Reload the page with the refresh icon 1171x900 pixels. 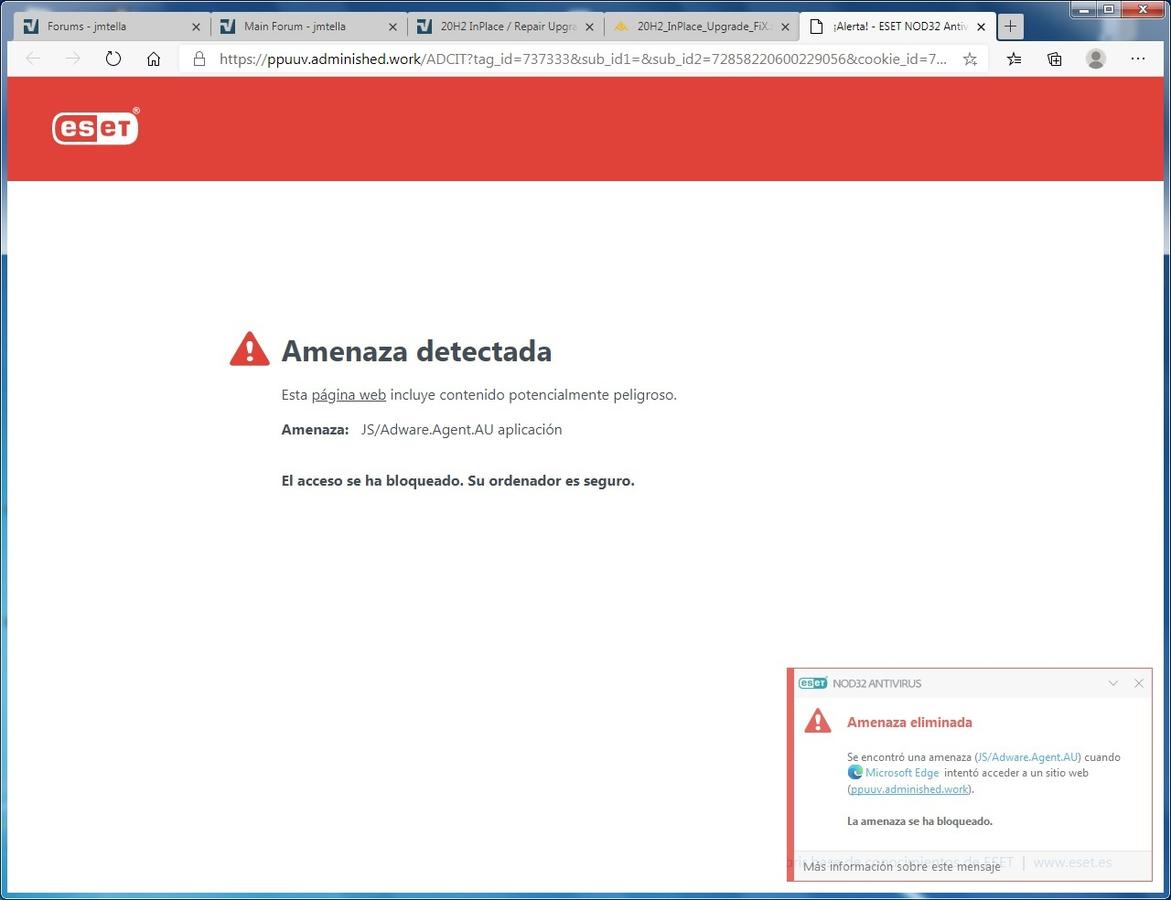point(113,58)
